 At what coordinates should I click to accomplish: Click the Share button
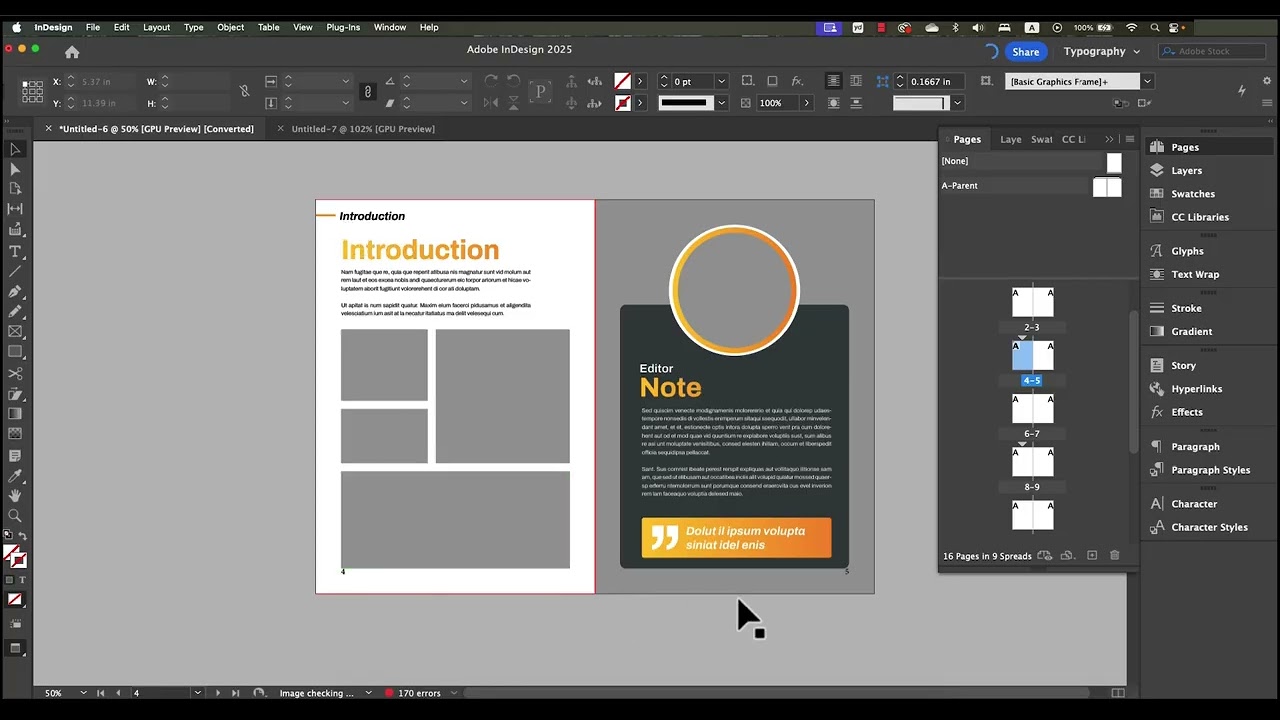pyautogui.click(x=1025, y=51)
